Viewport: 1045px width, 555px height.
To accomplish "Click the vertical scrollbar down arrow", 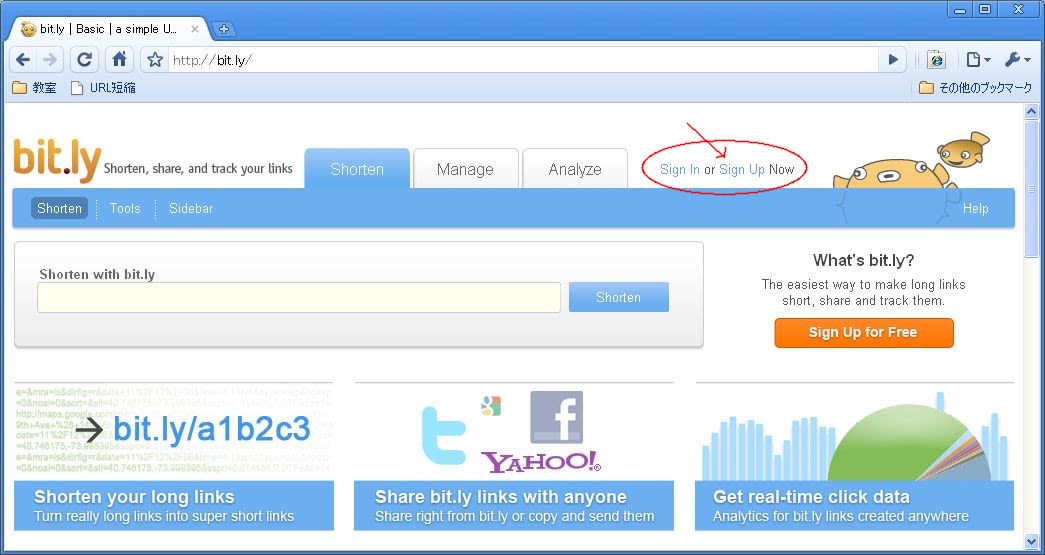I will [1032, 541].
